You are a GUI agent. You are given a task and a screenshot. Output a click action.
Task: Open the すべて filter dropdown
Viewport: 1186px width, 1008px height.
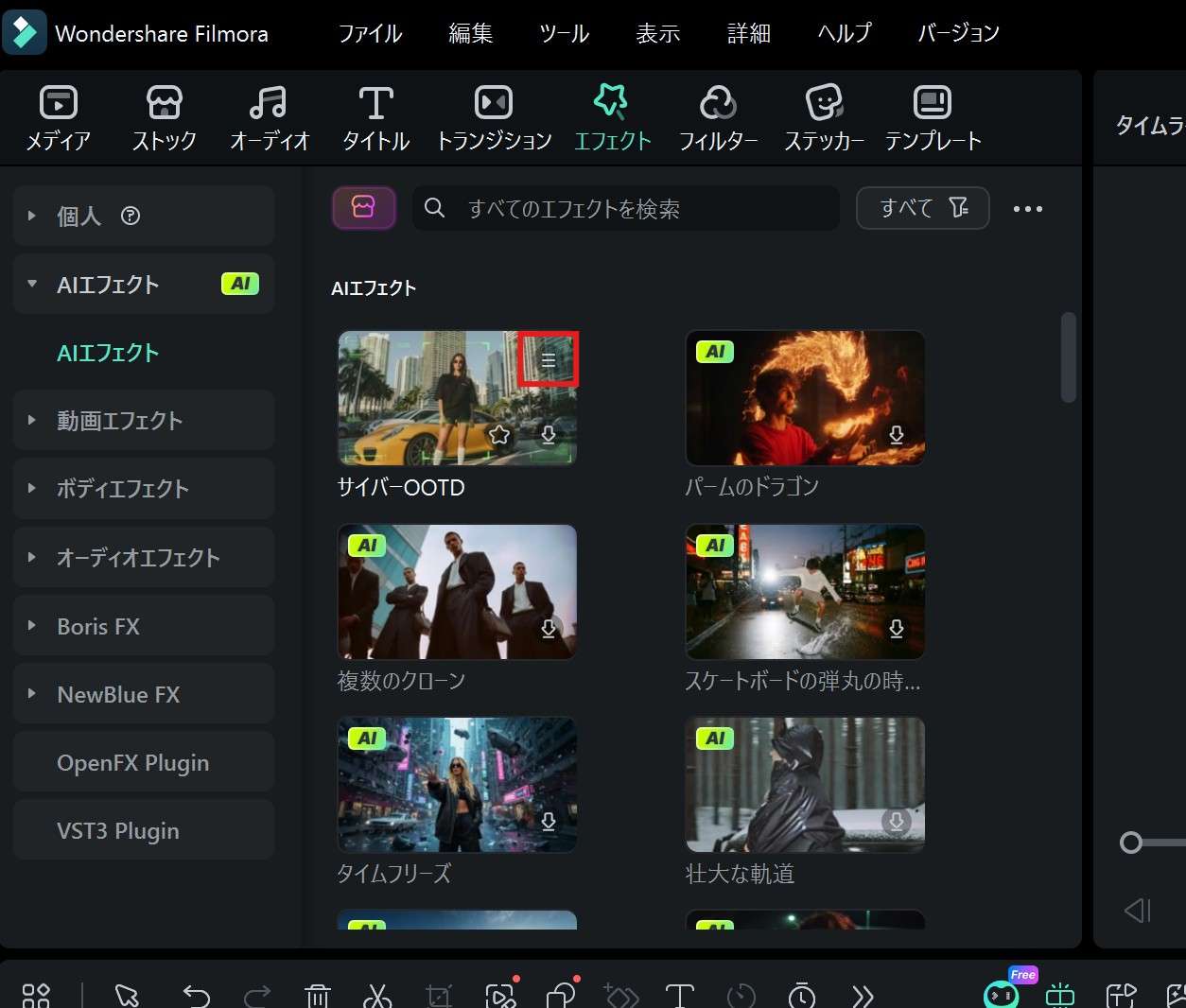pos(922,208)
